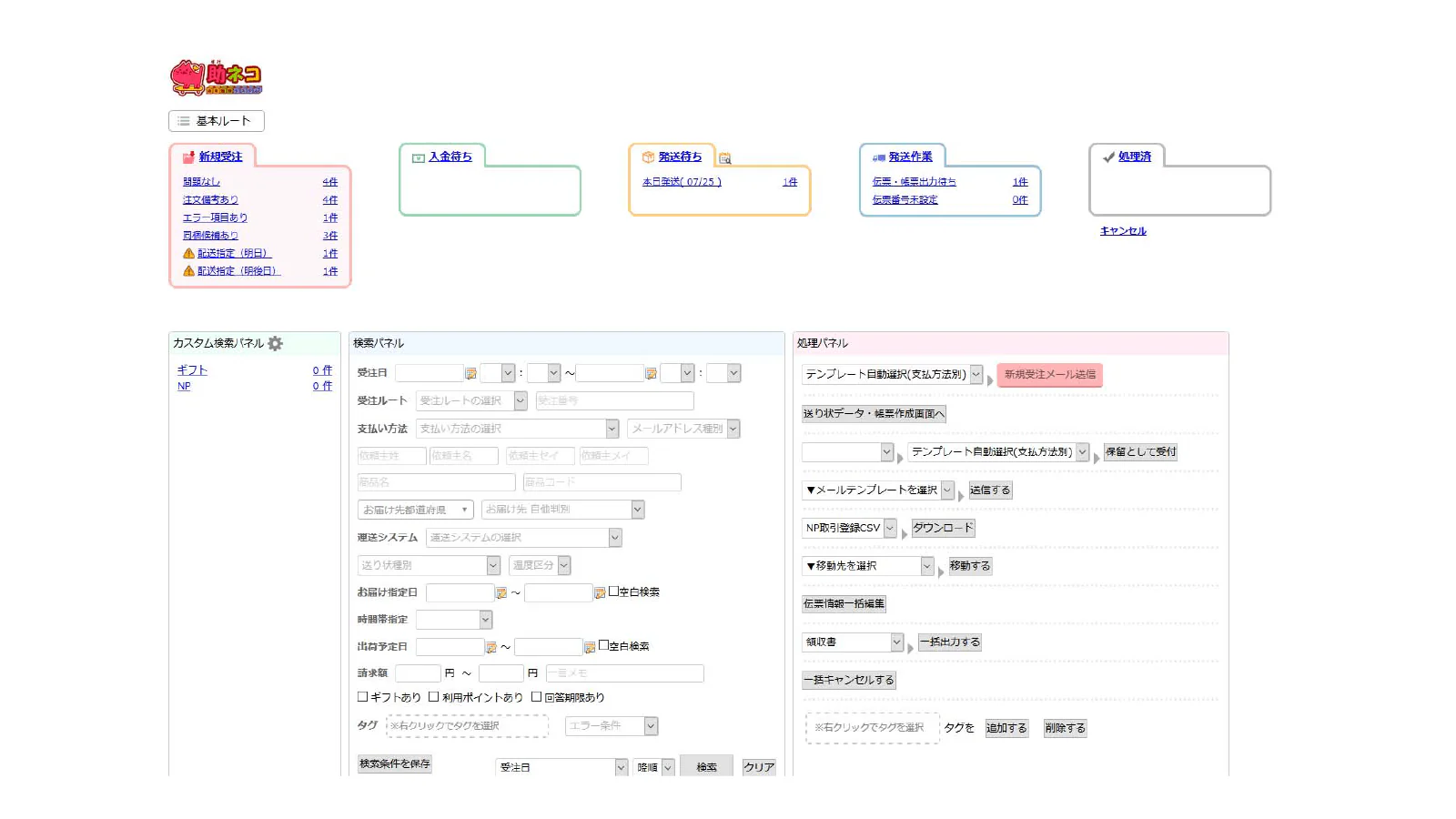This screenshot has height=819, width=1456.
Task: Click warning icon next to 配送指定（明後日）
Action: (x=188, y=270)
